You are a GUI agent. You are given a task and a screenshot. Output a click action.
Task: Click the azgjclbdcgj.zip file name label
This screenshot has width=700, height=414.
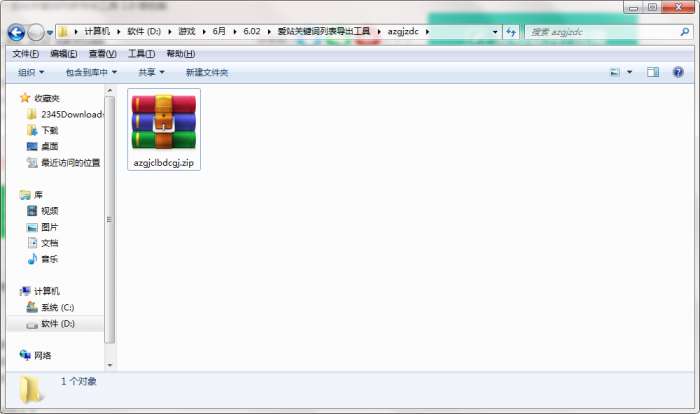(164, 163)
